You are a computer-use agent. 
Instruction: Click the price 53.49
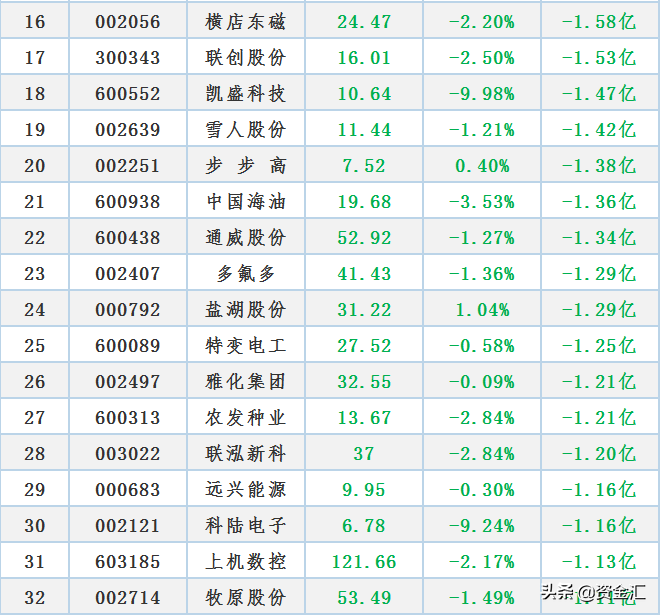(x=364, y=598)
